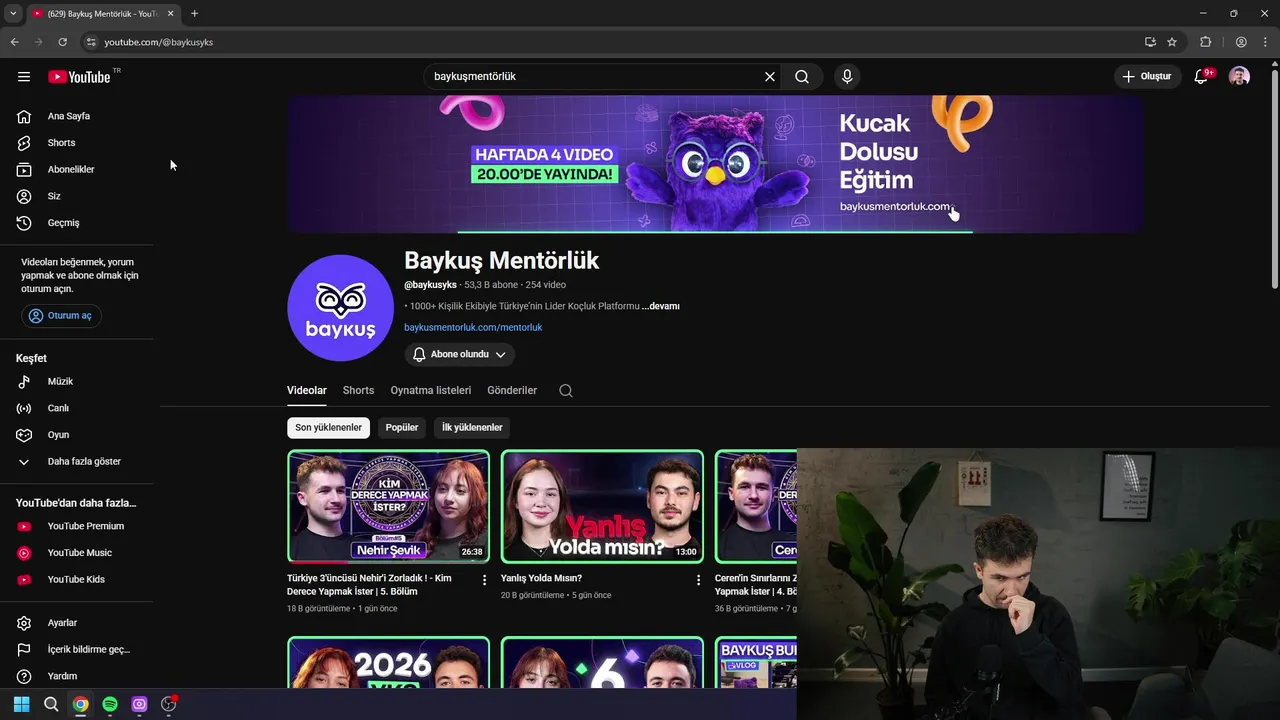Viewport: 1280px width, 720px height.
Task: Play Yanlış Yolda mısın thumbnail
Action: pos(602,506)
